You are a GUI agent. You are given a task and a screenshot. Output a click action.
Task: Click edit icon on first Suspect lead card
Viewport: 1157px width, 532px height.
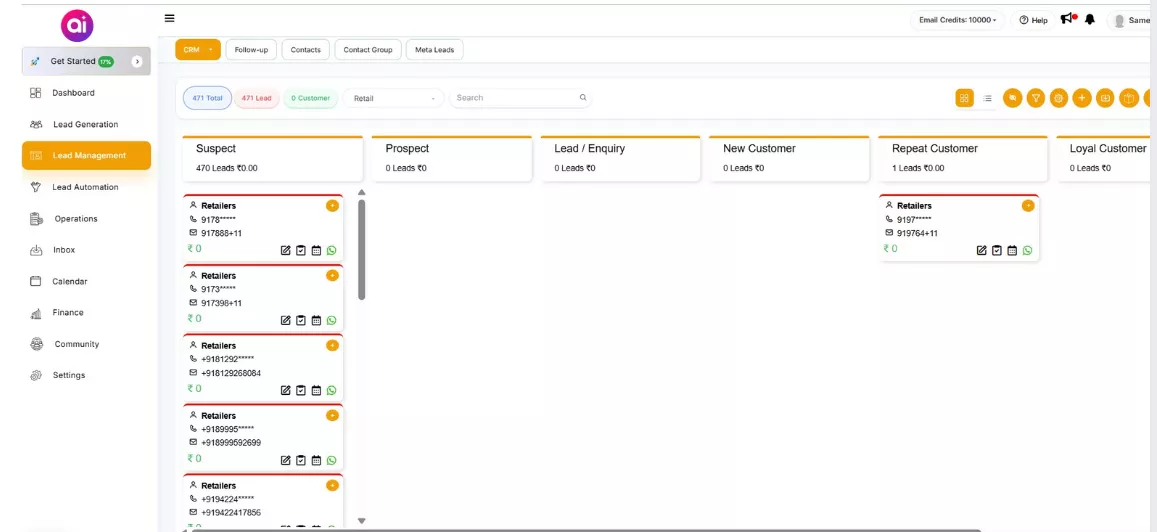pyautogui.click(x=286, y=251)
